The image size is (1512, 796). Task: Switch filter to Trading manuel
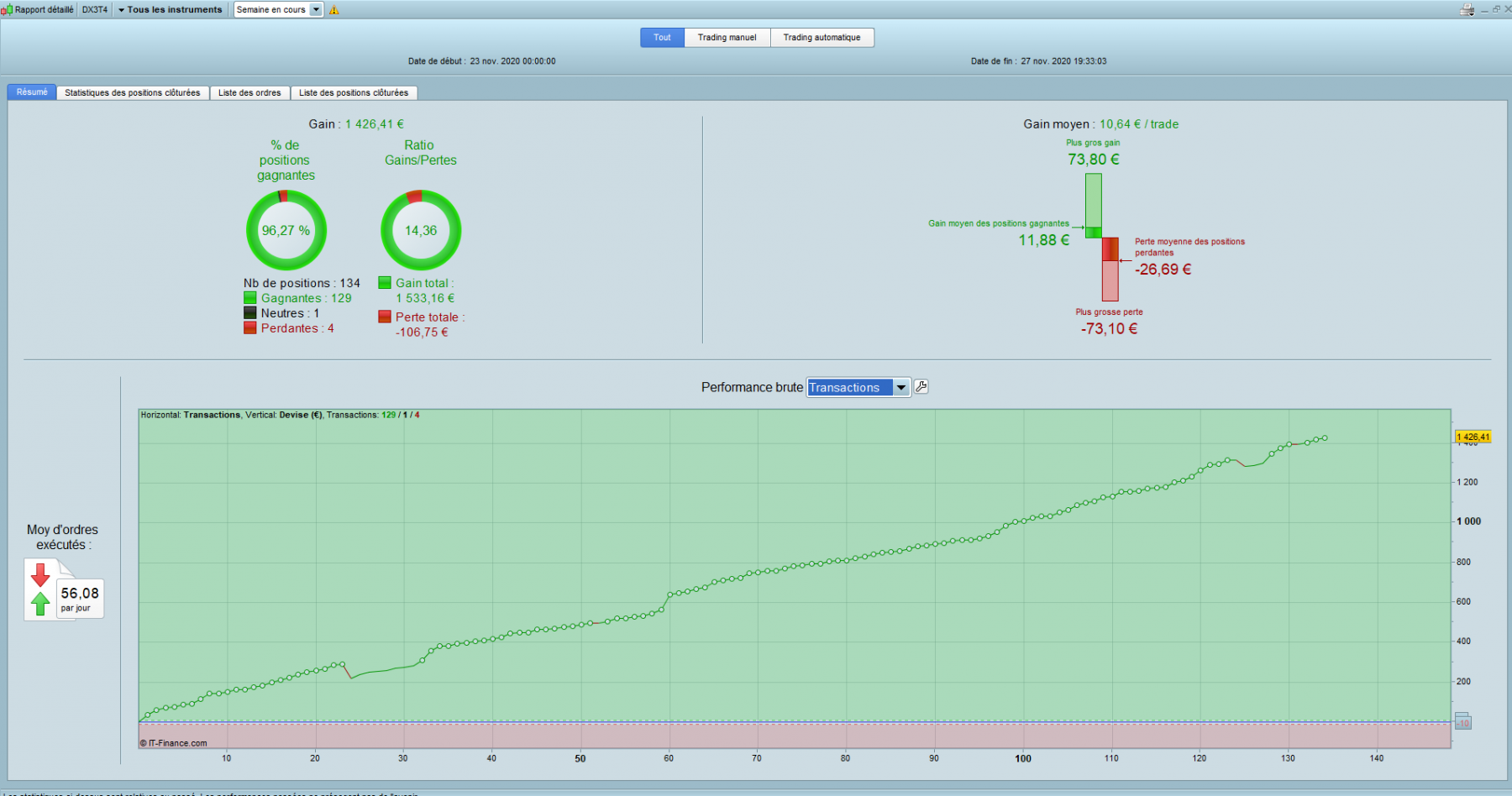pyautogui.click(x=727, y=38)
